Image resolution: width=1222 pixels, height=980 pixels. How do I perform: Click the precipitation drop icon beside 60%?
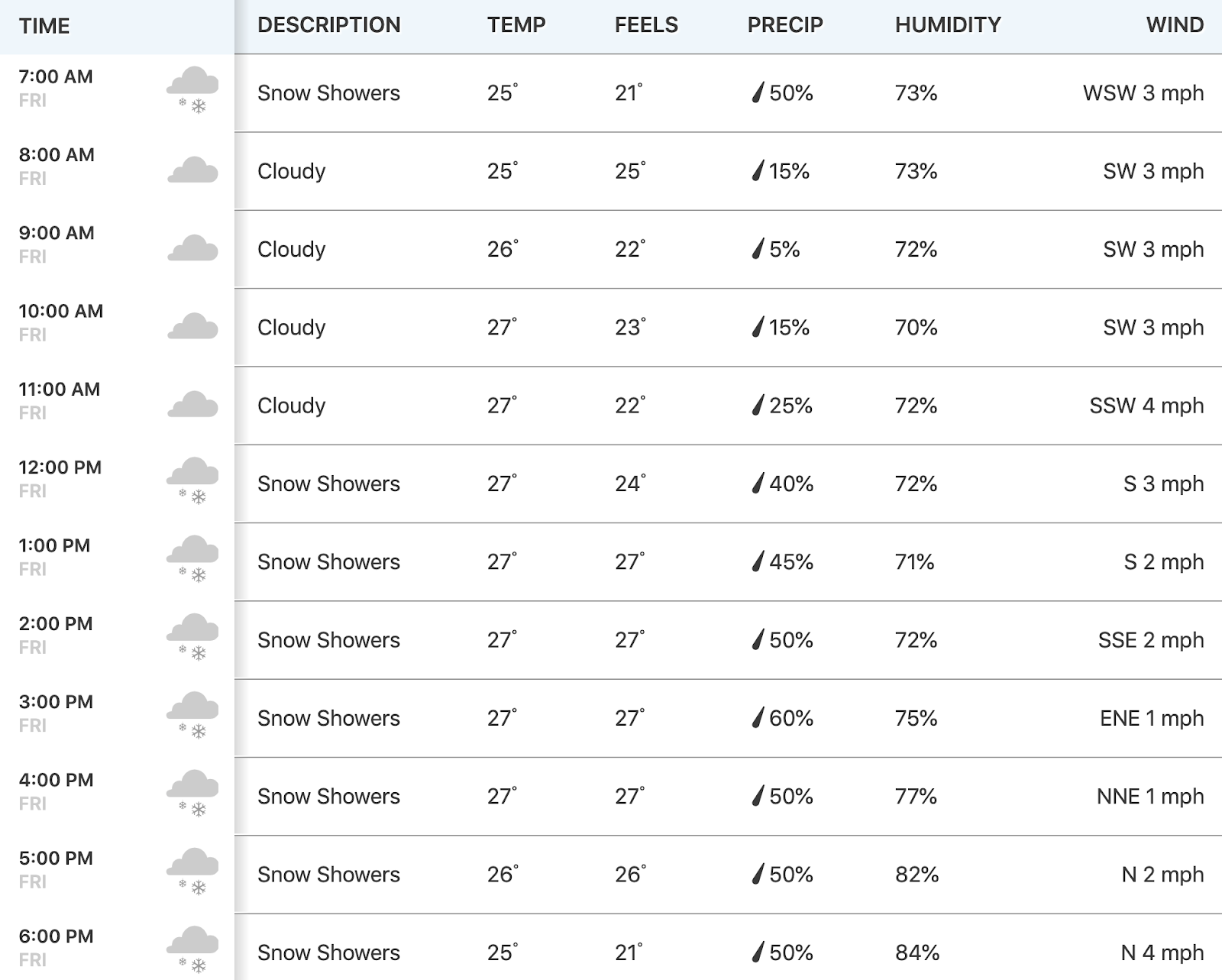(758, 718)
